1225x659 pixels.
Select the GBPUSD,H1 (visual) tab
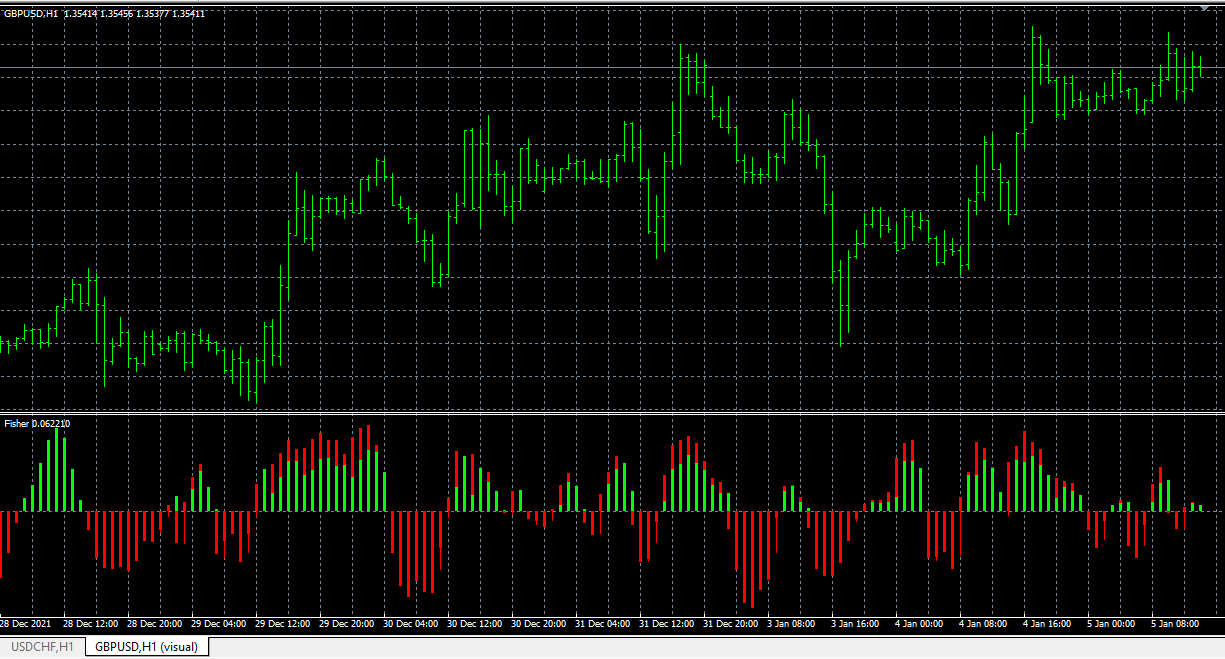tap(146, 647)
